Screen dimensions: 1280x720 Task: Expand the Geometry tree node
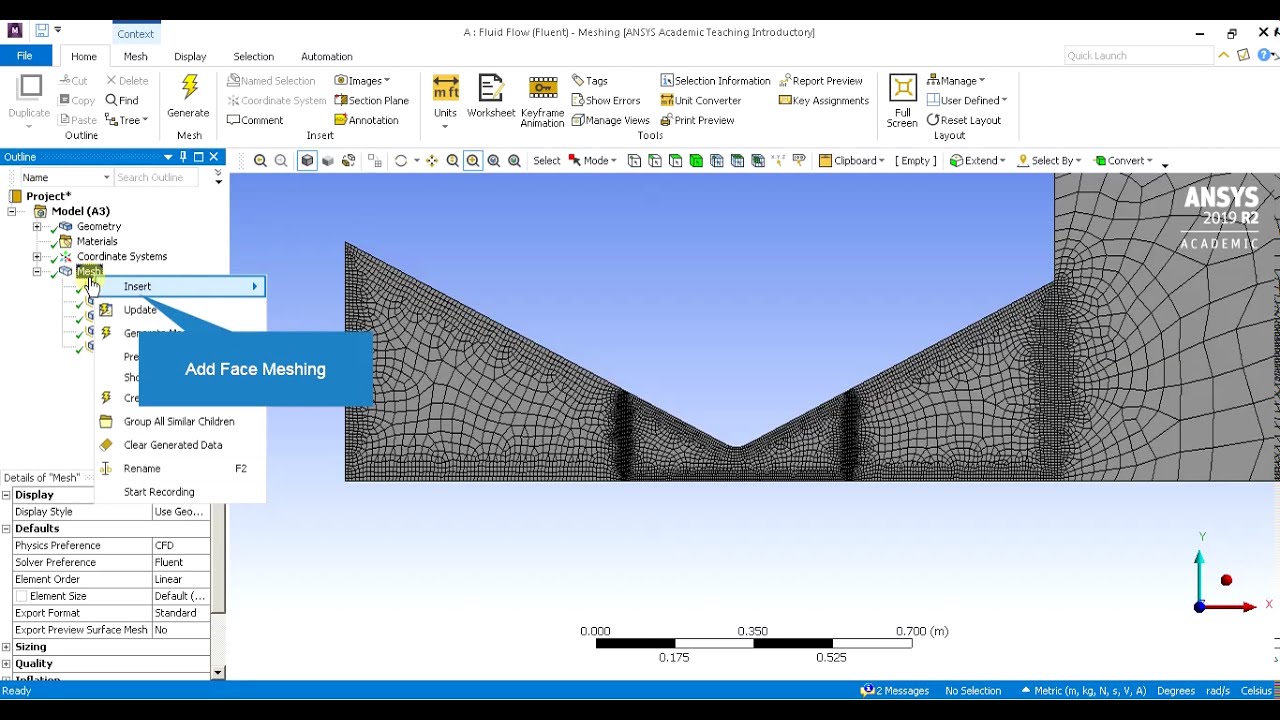(37, 226)
